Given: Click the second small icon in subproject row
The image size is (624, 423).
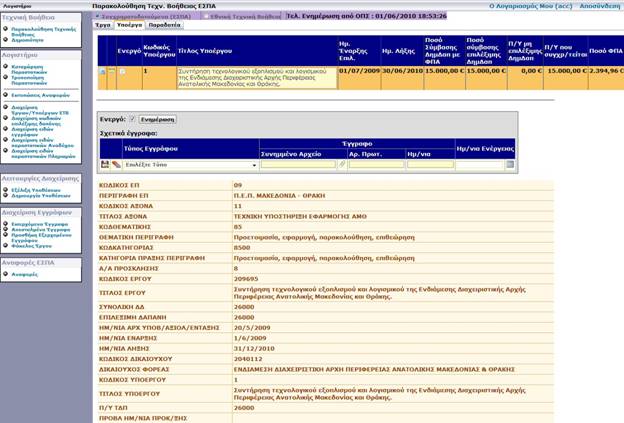Looking at the screenshot, I should pos(111,72).
